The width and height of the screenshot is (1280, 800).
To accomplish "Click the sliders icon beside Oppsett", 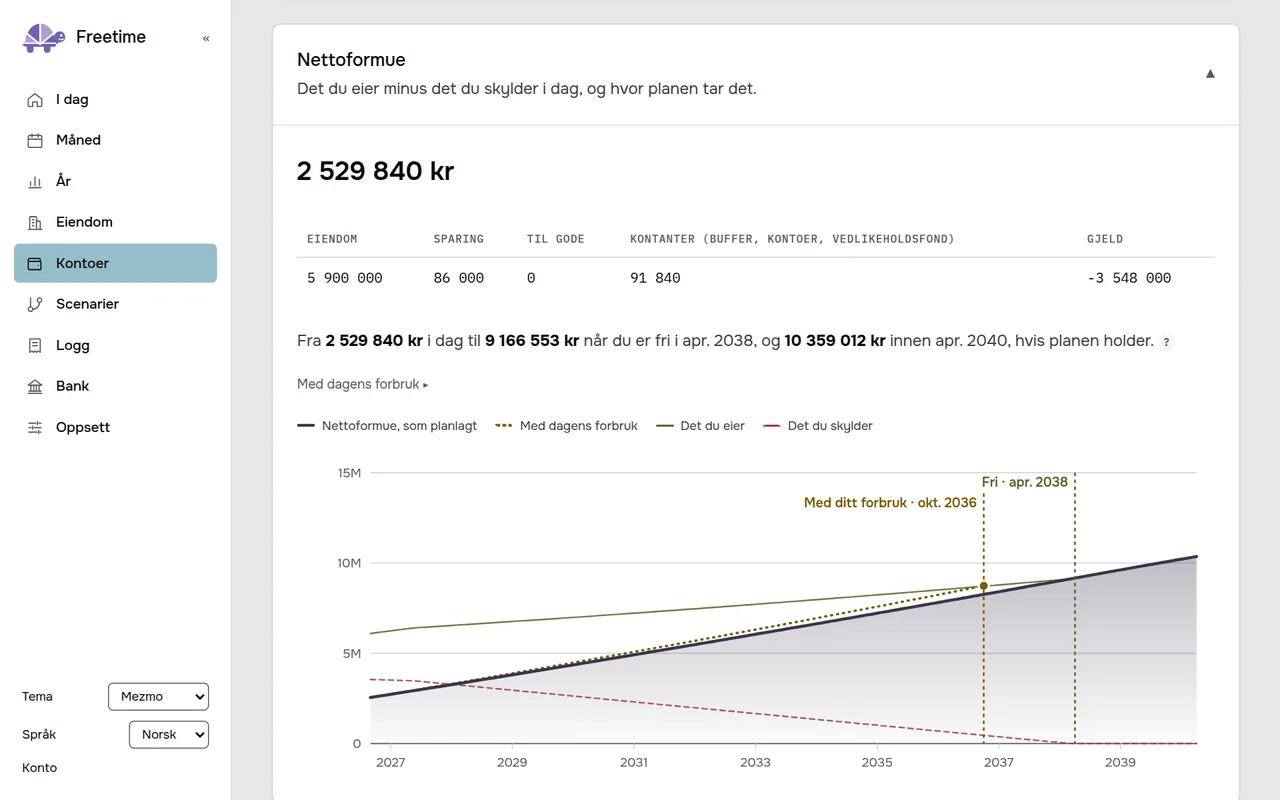I will (x=35, y=428).
